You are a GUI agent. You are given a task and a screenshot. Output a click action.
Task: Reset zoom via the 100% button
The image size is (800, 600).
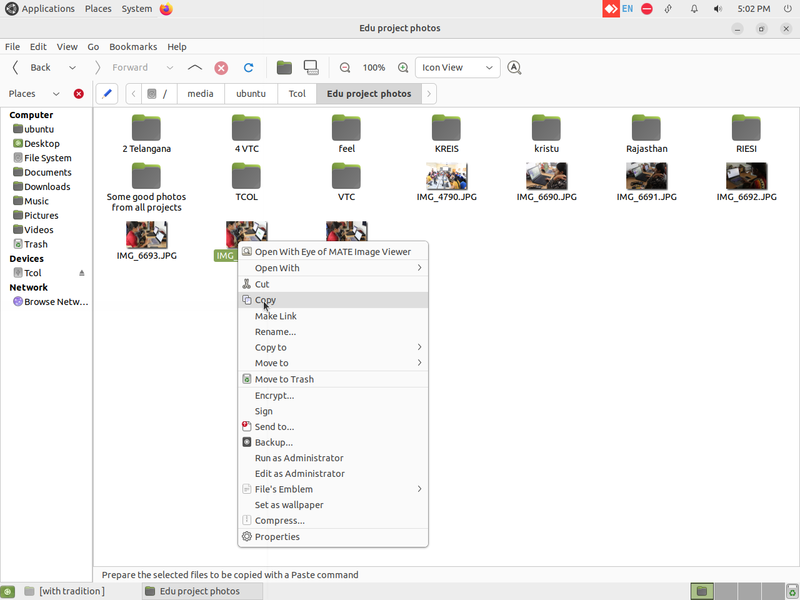374,67
